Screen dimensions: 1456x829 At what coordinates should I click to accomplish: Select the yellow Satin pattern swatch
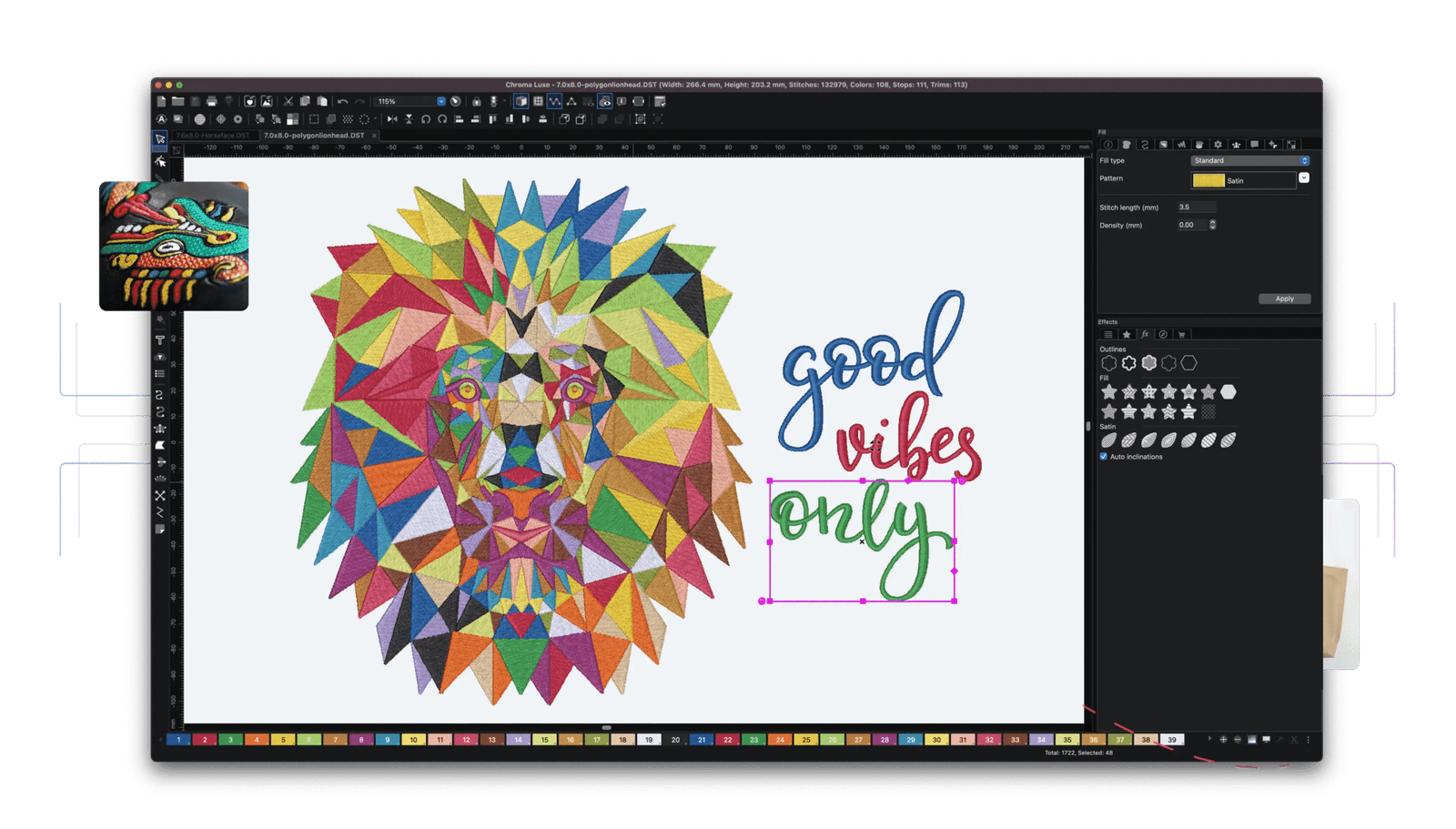click(1209, 180)
